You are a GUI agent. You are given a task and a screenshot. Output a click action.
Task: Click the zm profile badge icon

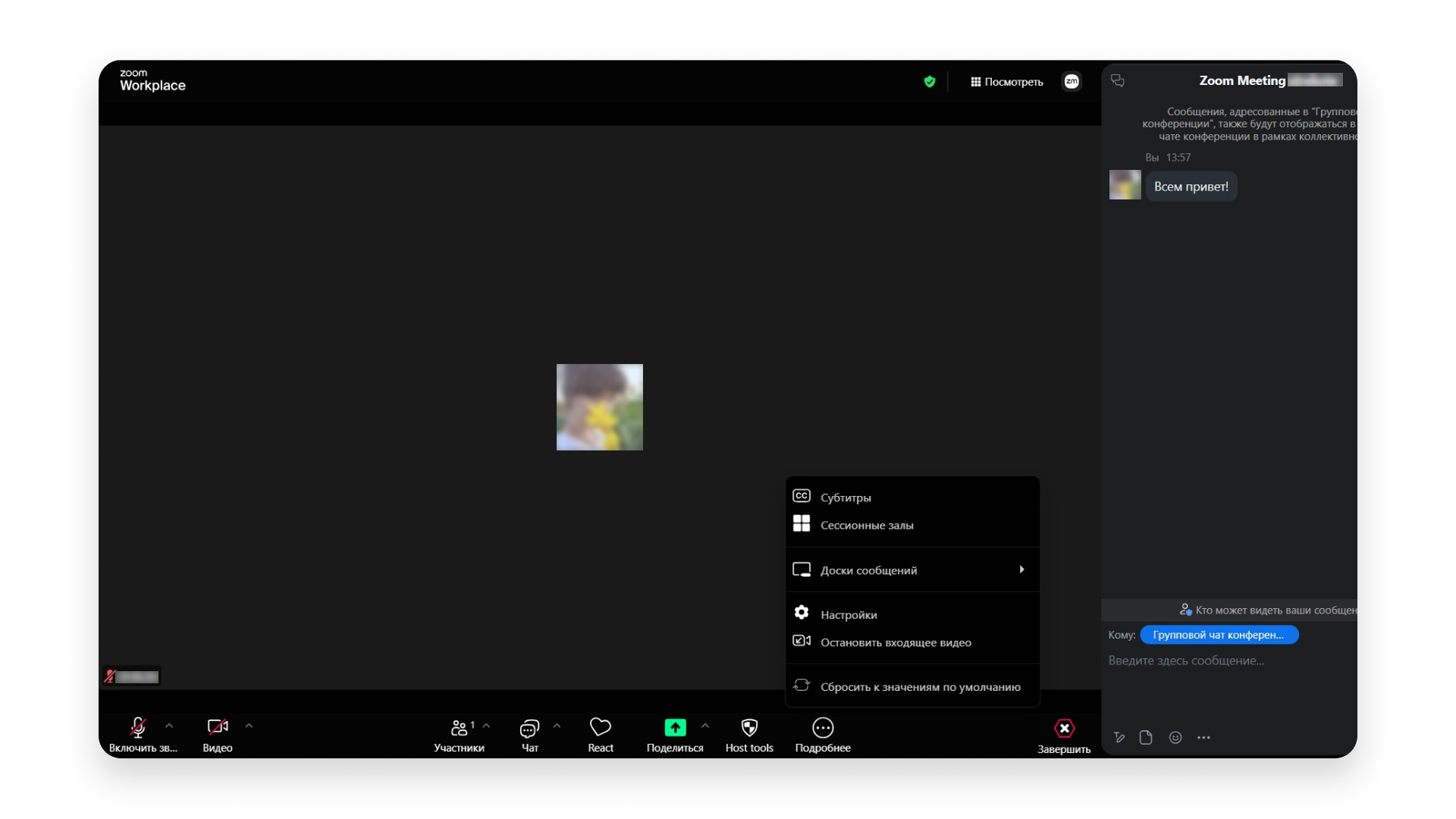point(1072,81)
